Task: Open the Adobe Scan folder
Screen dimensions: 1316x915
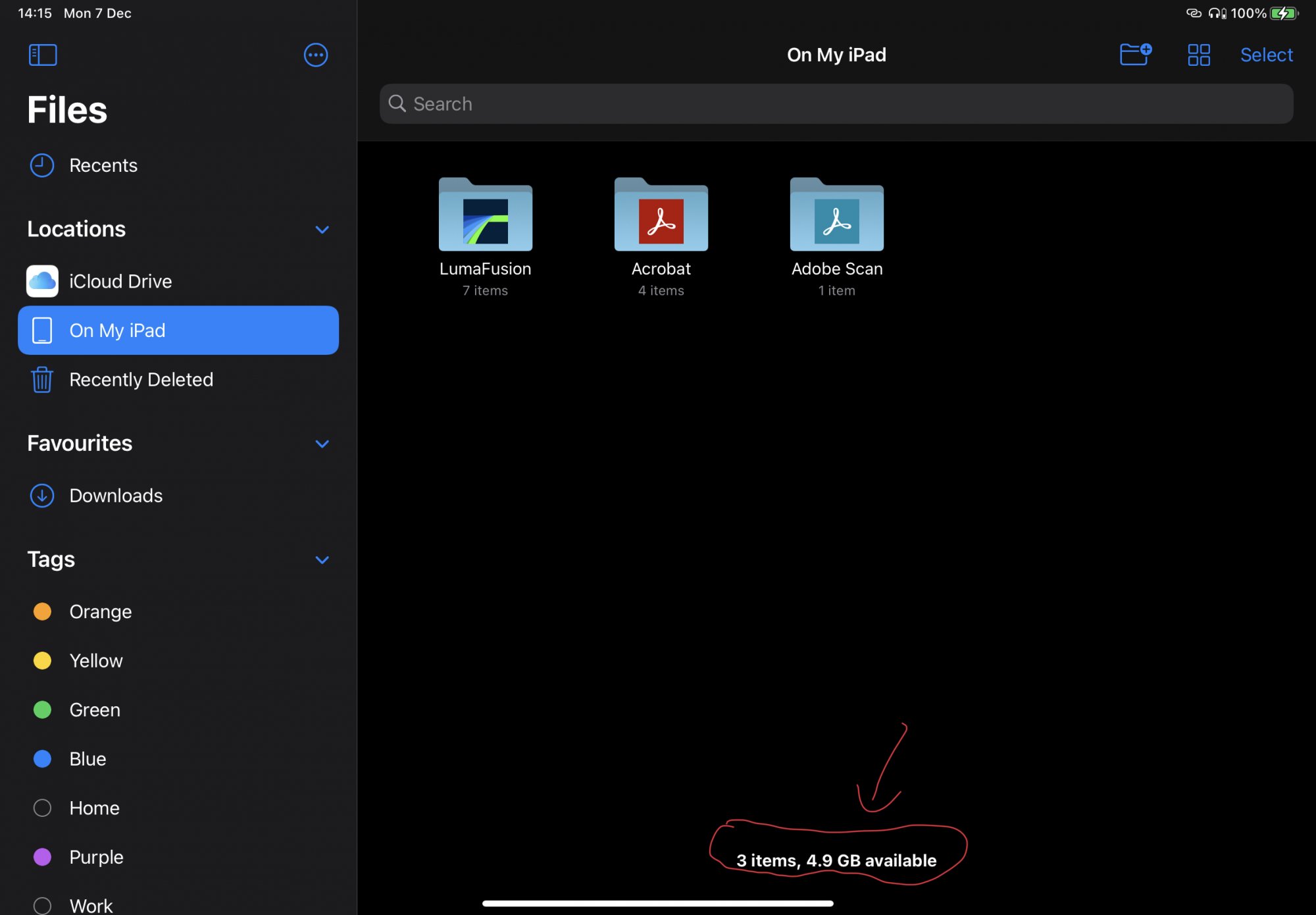Action: pyautogui.click(x=836, y=215)
